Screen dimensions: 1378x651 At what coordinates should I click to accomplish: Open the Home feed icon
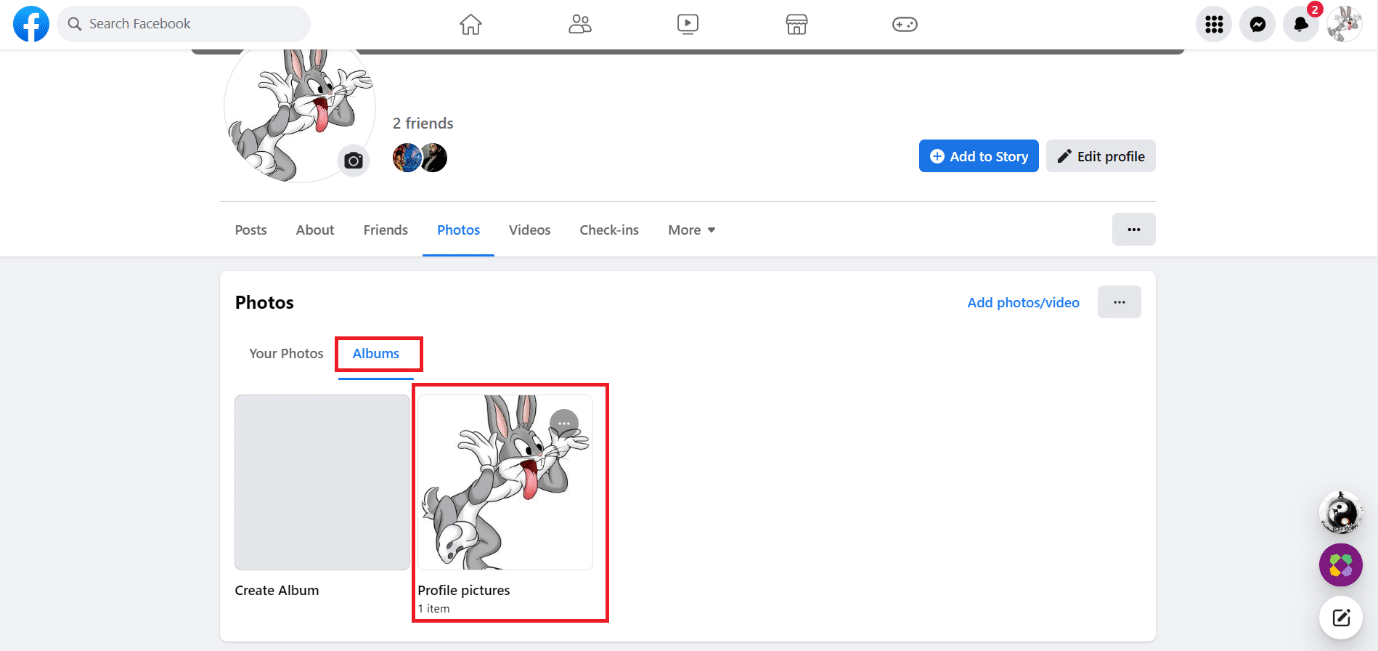[x=471, y=24]
